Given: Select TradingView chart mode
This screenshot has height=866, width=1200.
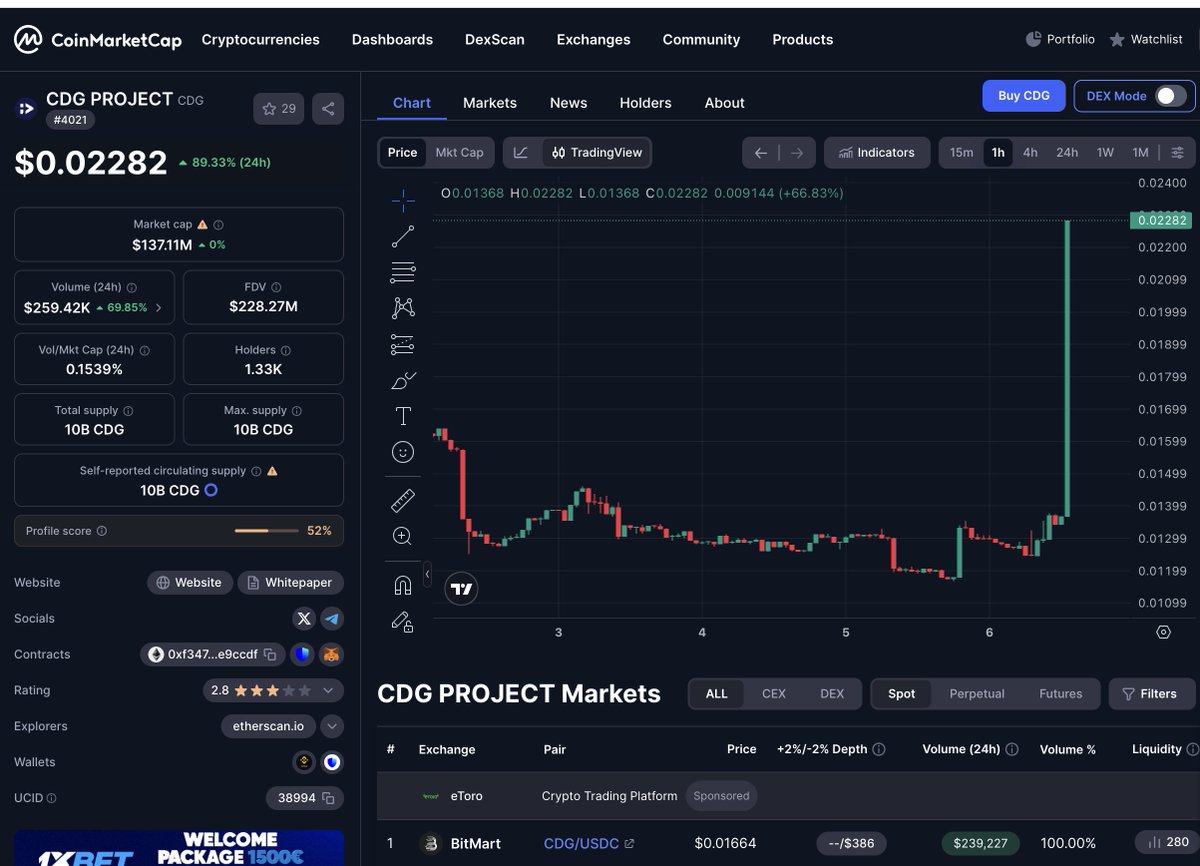Looking at the screenshot, I should coord(597,153).
